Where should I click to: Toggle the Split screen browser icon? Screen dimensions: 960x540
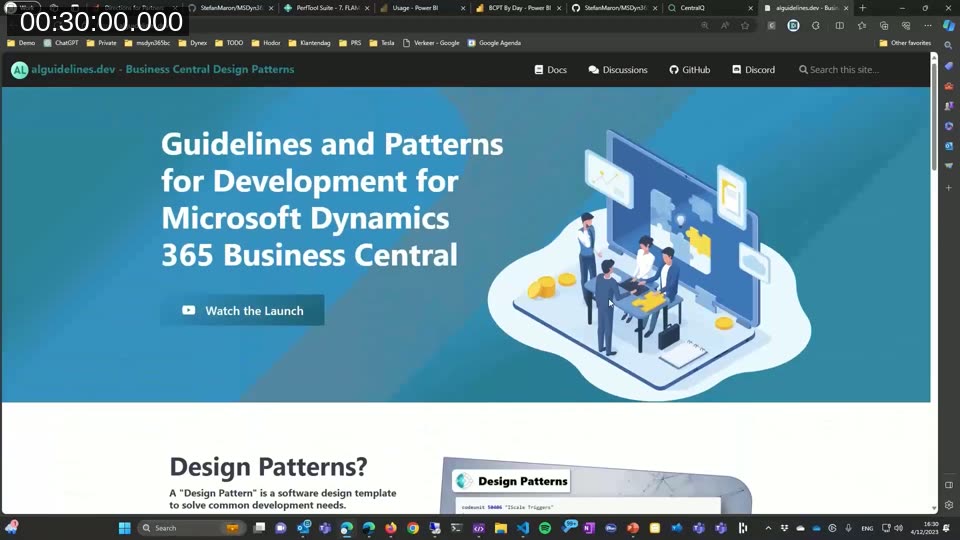click(x=839, y=26)
